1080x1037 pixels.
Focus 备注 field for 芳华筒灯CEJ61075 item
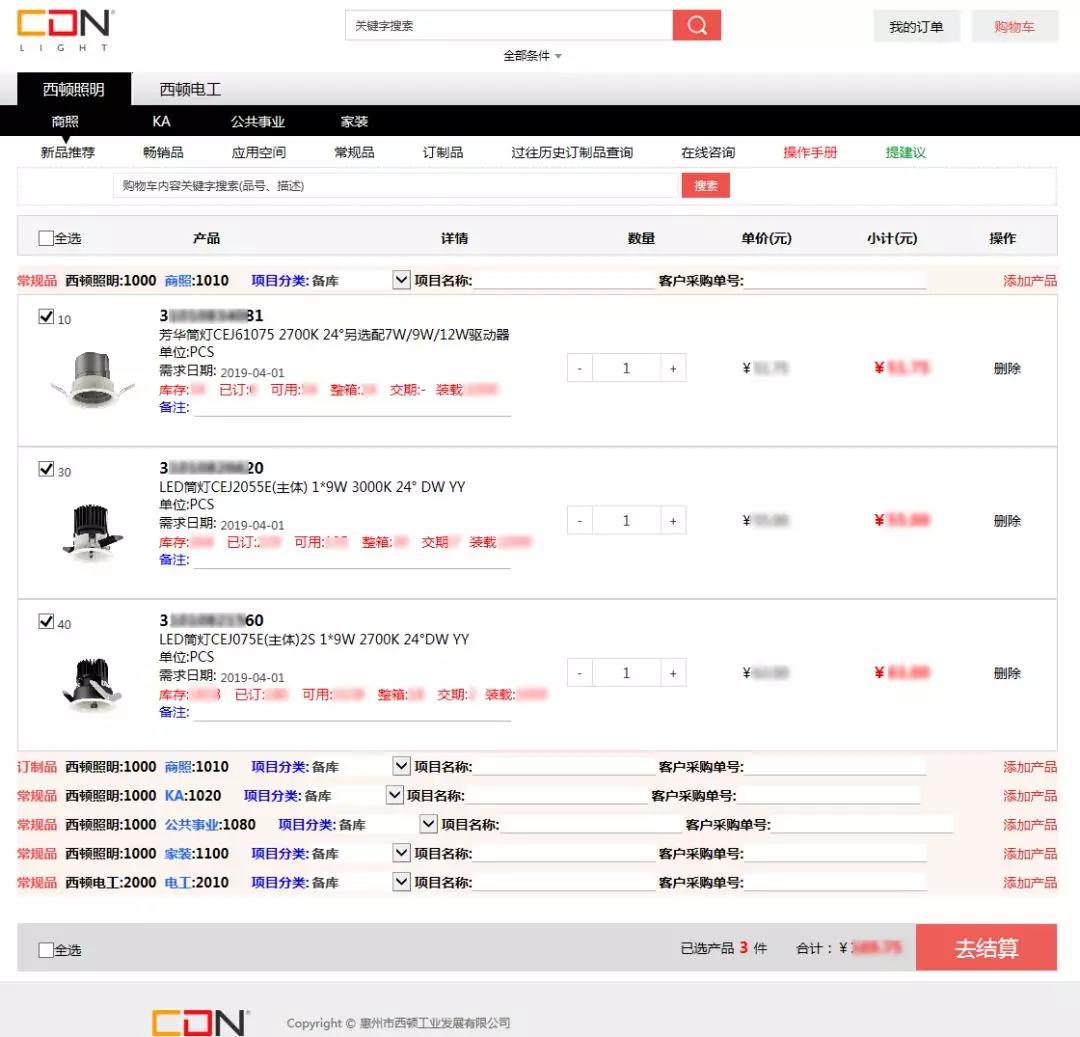[x=352, y=408]
